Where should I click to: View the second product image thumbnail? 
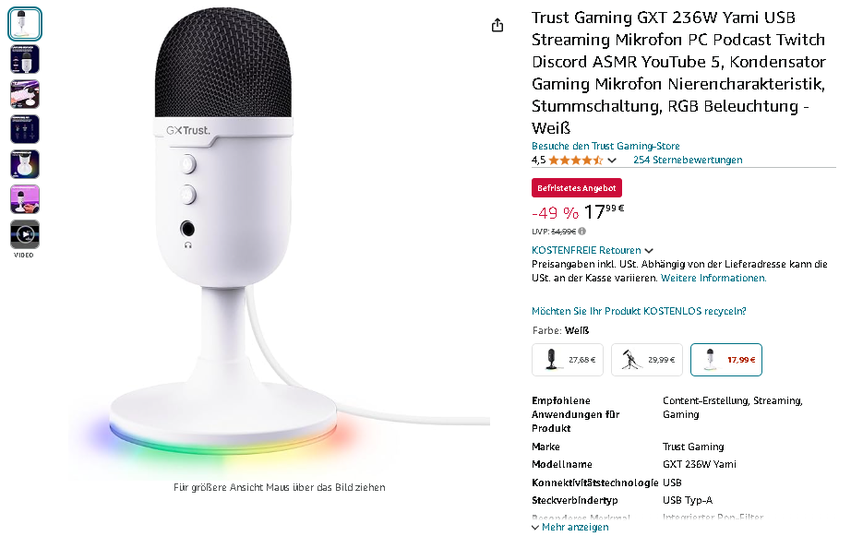coord(25,59)
